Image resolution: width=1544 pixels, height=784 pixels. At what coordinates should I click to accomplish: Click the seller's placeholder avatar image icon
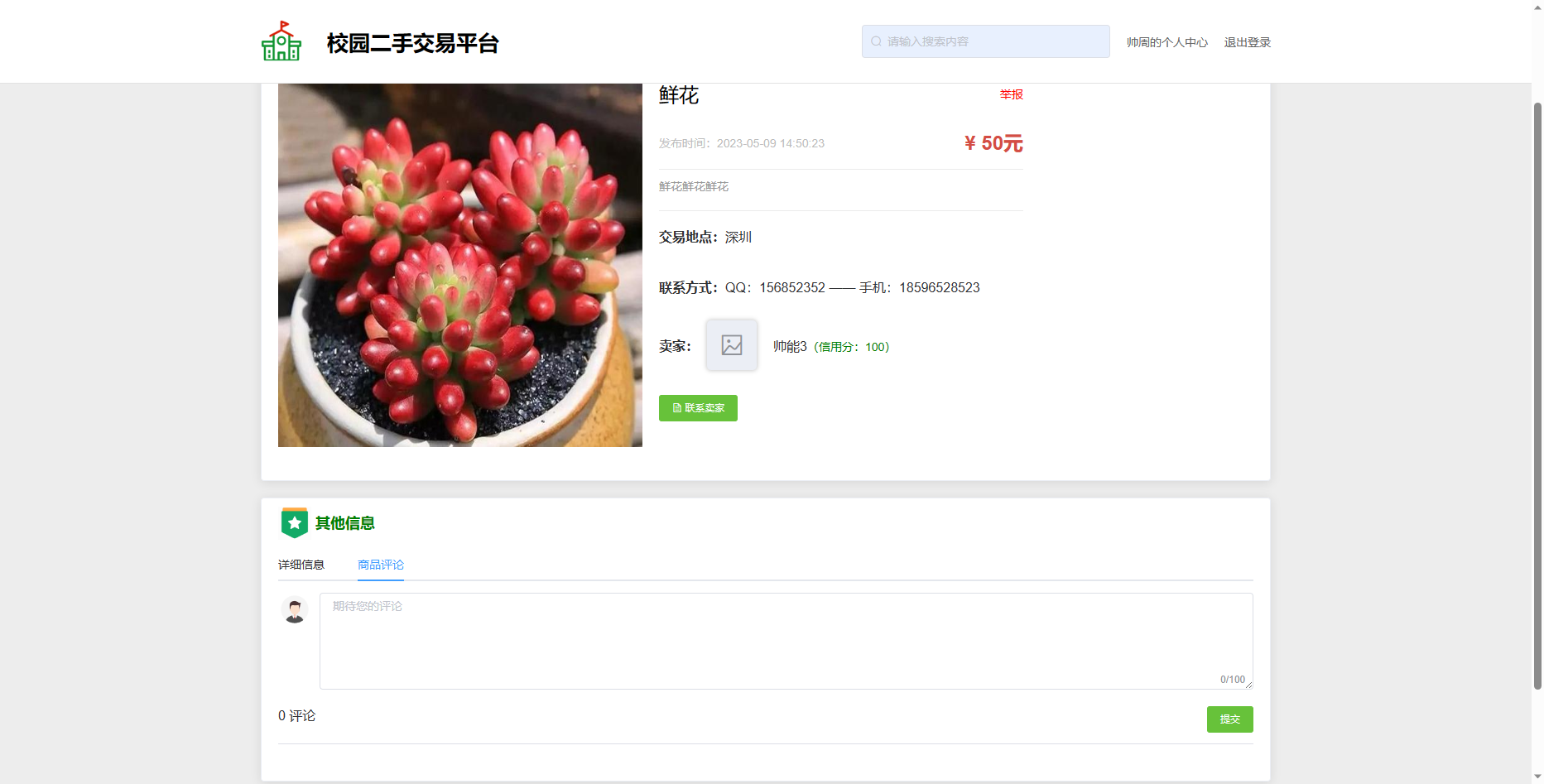(x=731, y=345)
